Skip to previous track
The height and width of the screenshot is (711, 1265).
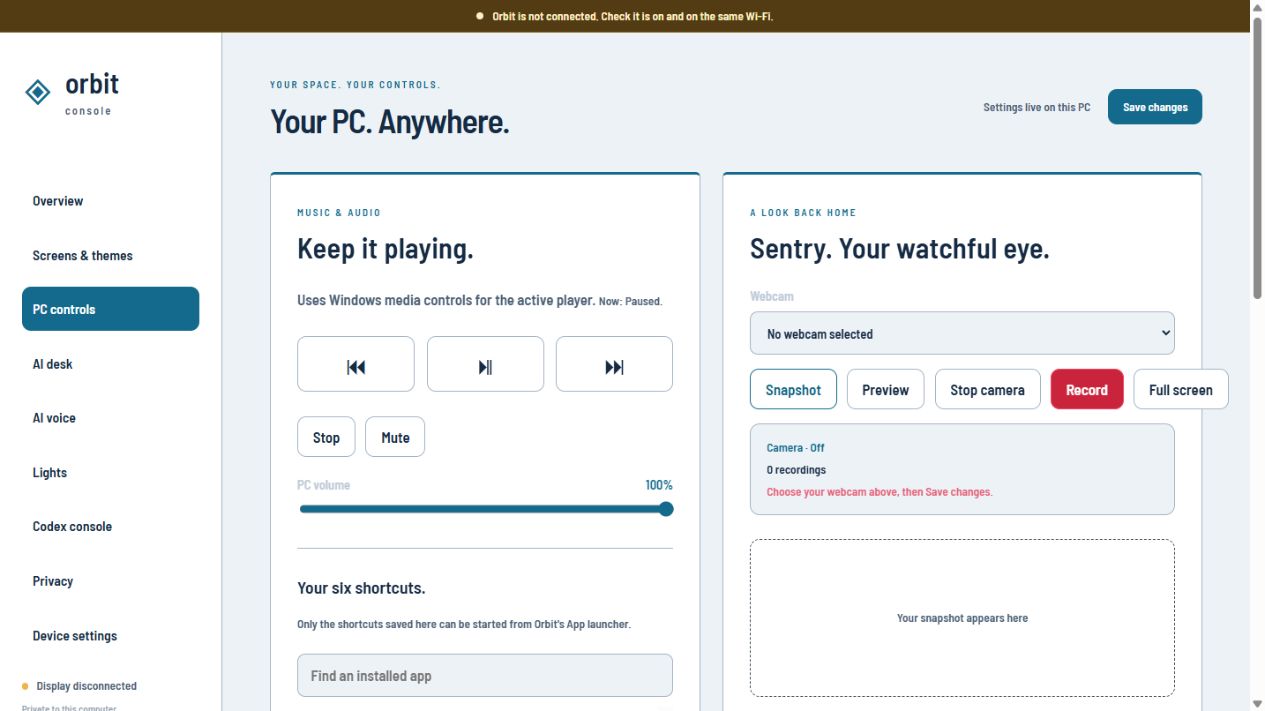355,364
